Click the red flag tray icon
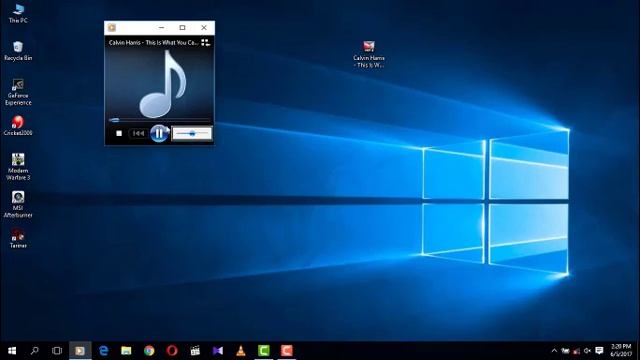This screenshot has height=360, width=640. click(x=576, y=351)
